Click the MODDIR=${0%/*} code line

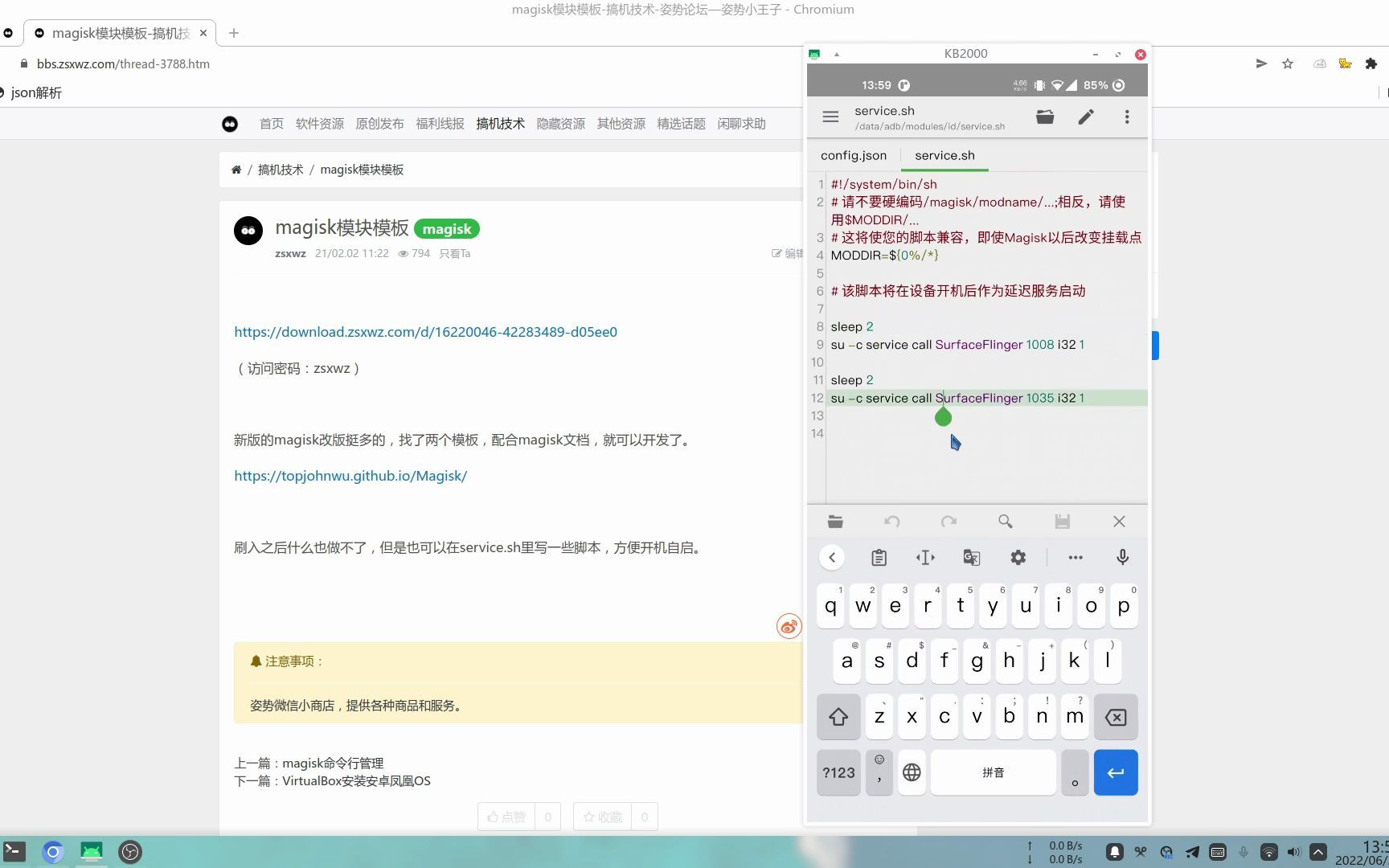[x=884, y=256]
